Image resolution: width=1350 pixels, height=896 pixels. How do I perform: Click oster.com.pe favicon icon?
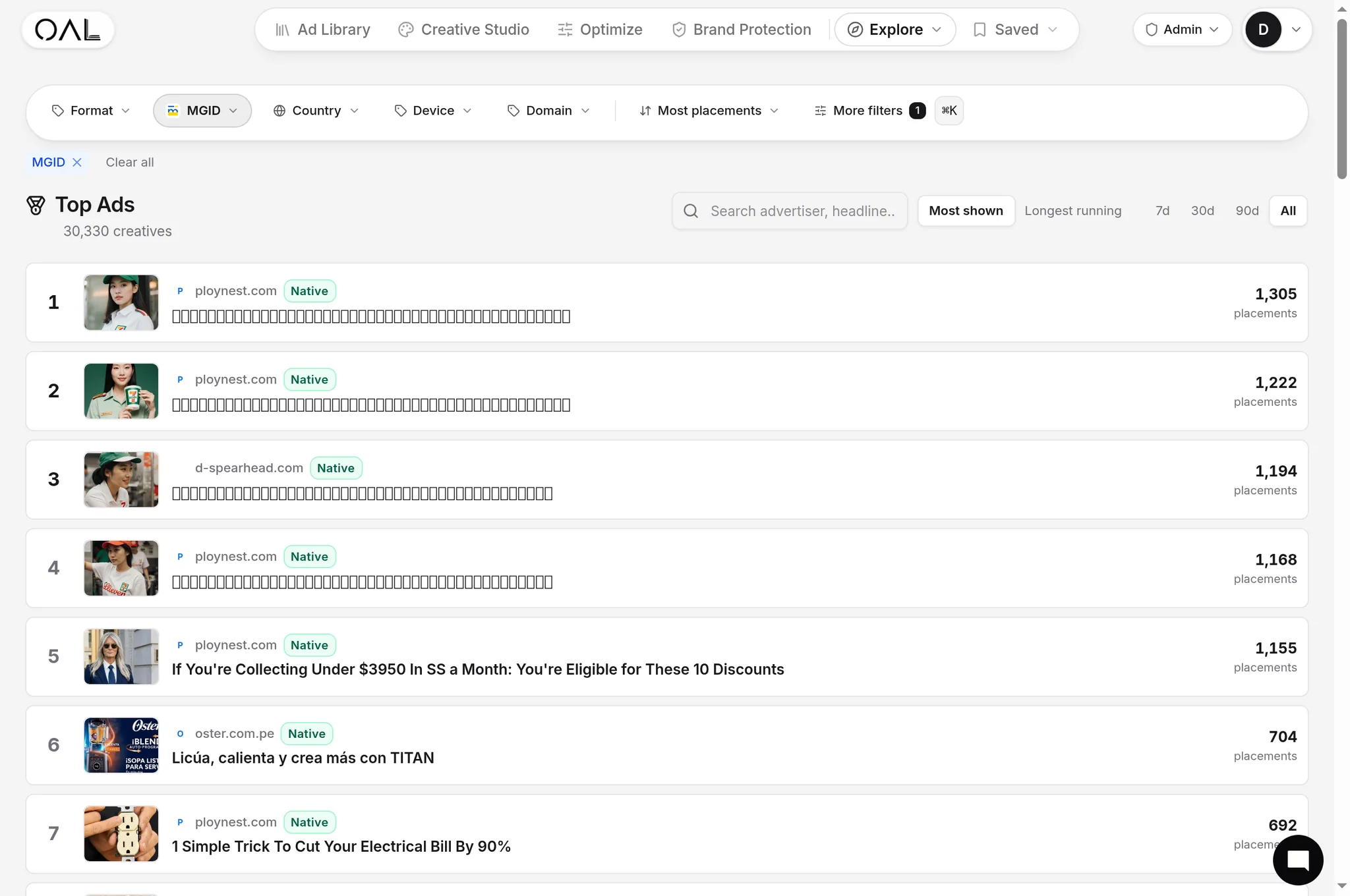[x=180, y=734]
